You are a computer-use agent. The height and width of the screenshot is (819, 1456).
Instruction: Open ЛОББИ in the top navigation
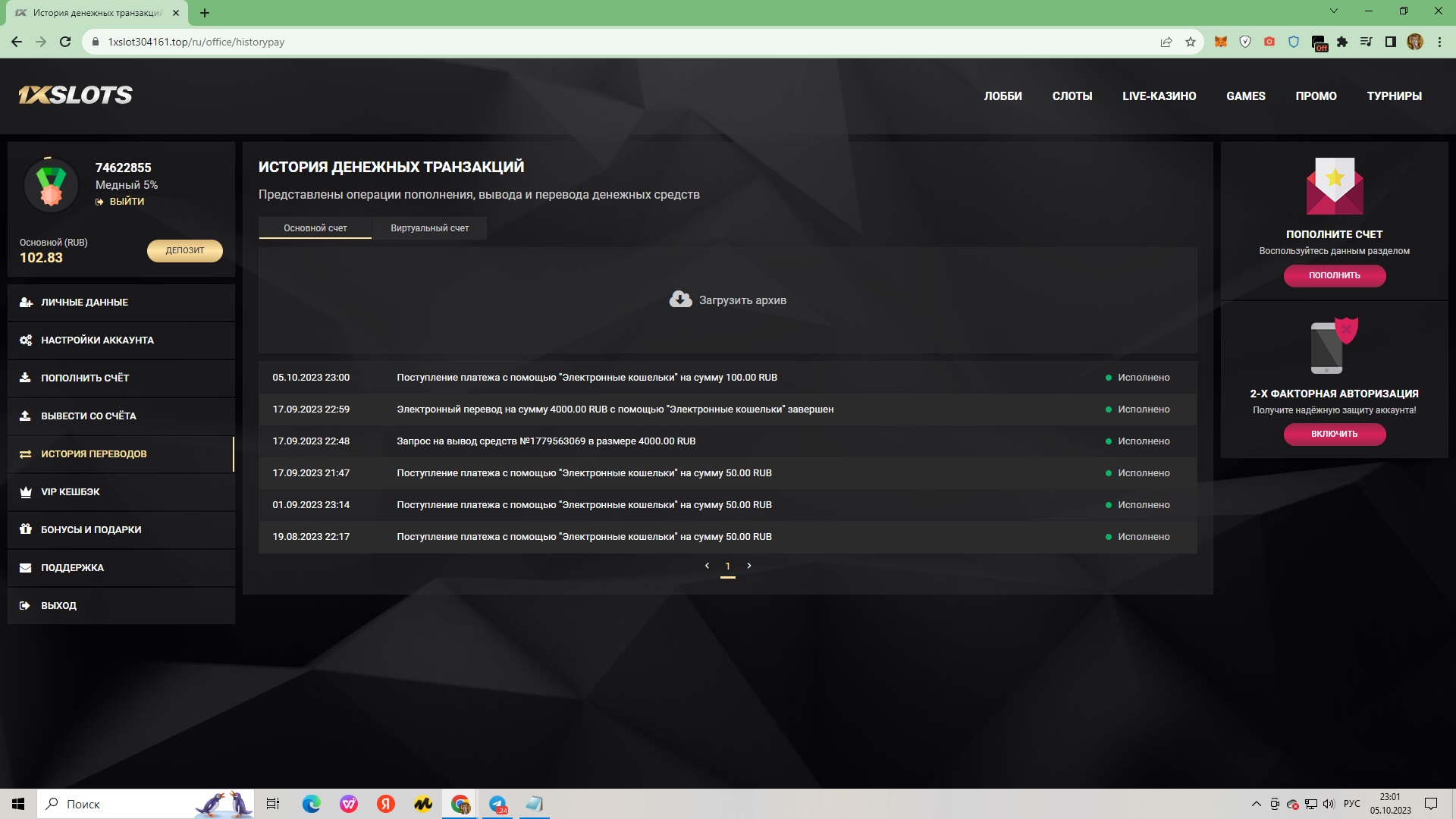1003,96
